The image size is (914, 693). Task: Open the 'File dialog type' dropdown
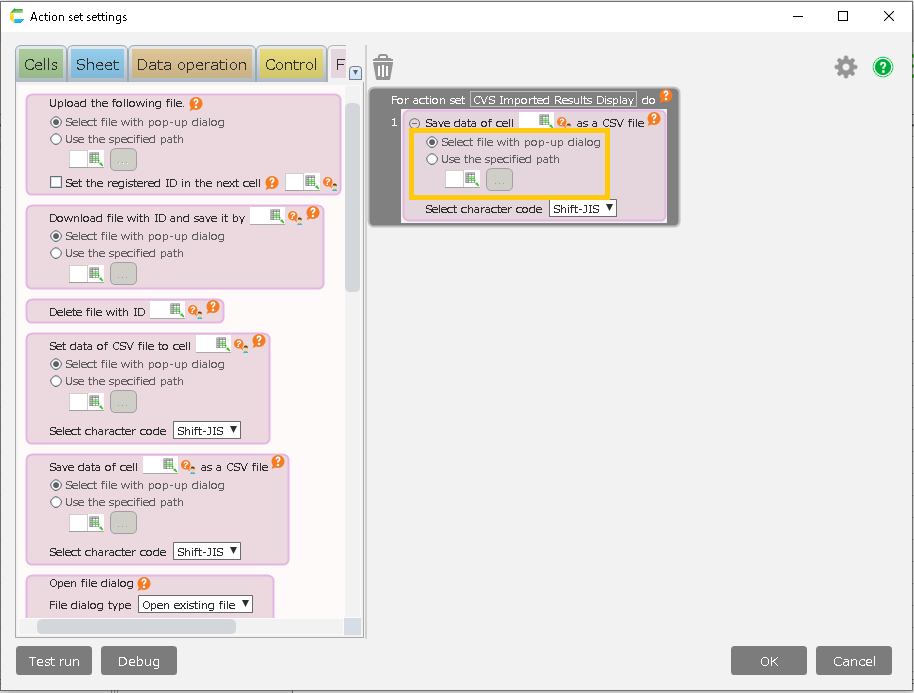[x=195, y=605]
